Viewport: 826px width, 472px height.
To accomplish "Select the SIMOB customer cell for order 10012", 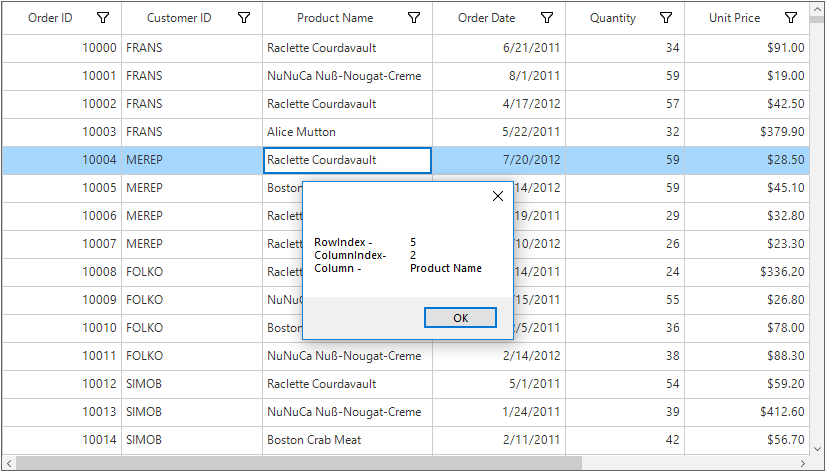I will [191, 384].
